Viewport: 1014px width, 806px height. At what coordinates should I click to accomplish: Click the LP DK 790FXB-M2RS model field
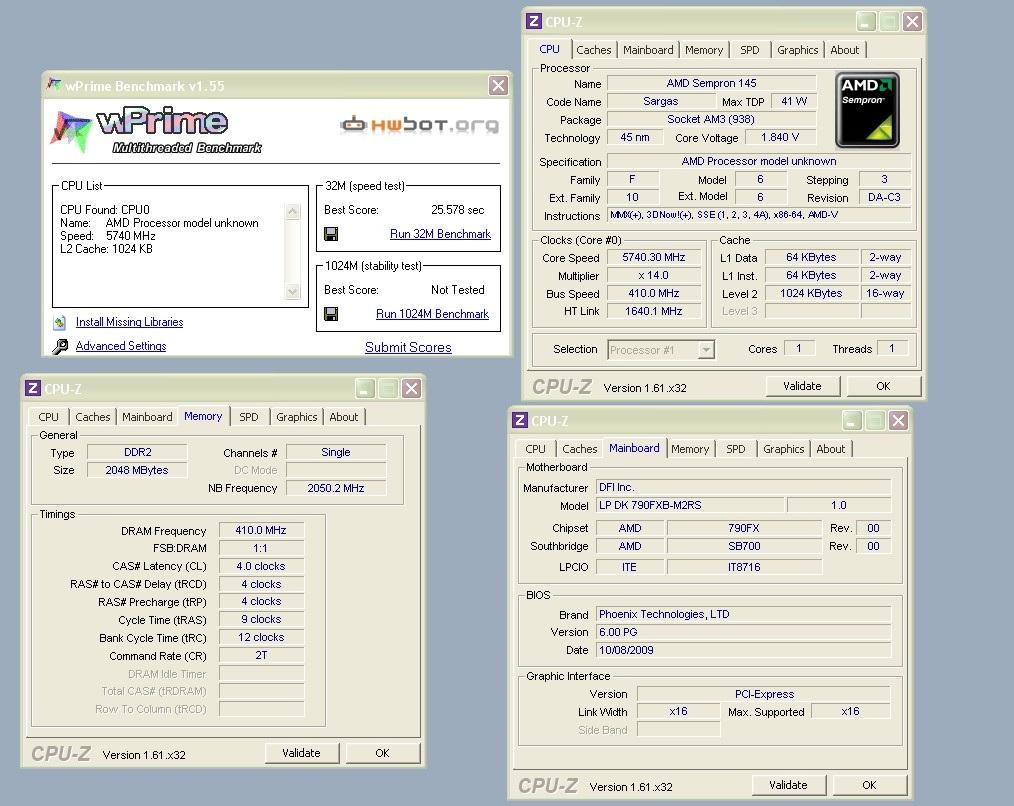[690, 505]
